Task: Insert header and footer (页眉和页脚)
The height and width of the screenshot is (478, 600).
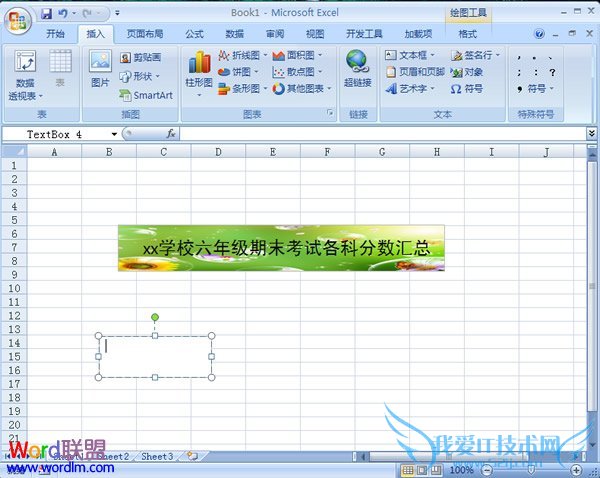Action: tap(416, 72)
